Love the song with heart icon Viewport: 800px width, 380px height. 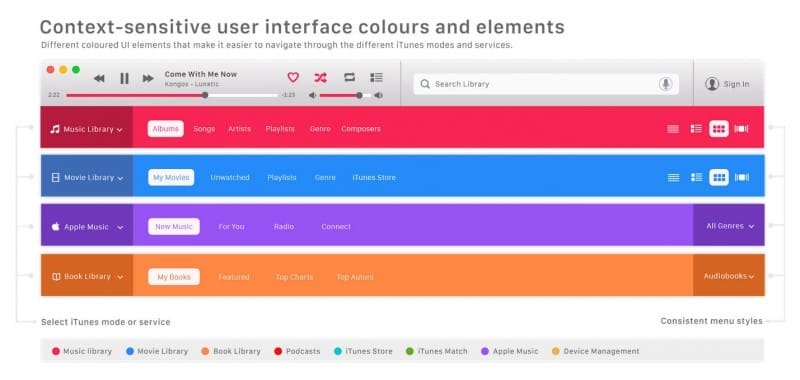(x=293, y=78)
